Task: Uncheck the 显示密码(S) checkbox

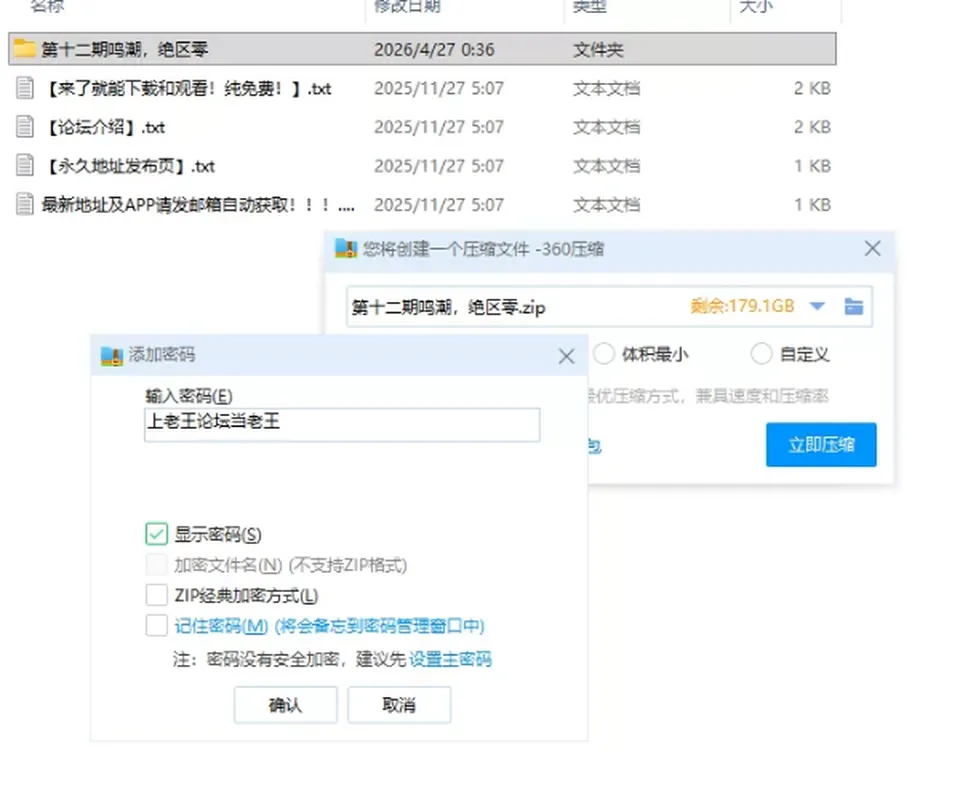Action: point(156,533)
